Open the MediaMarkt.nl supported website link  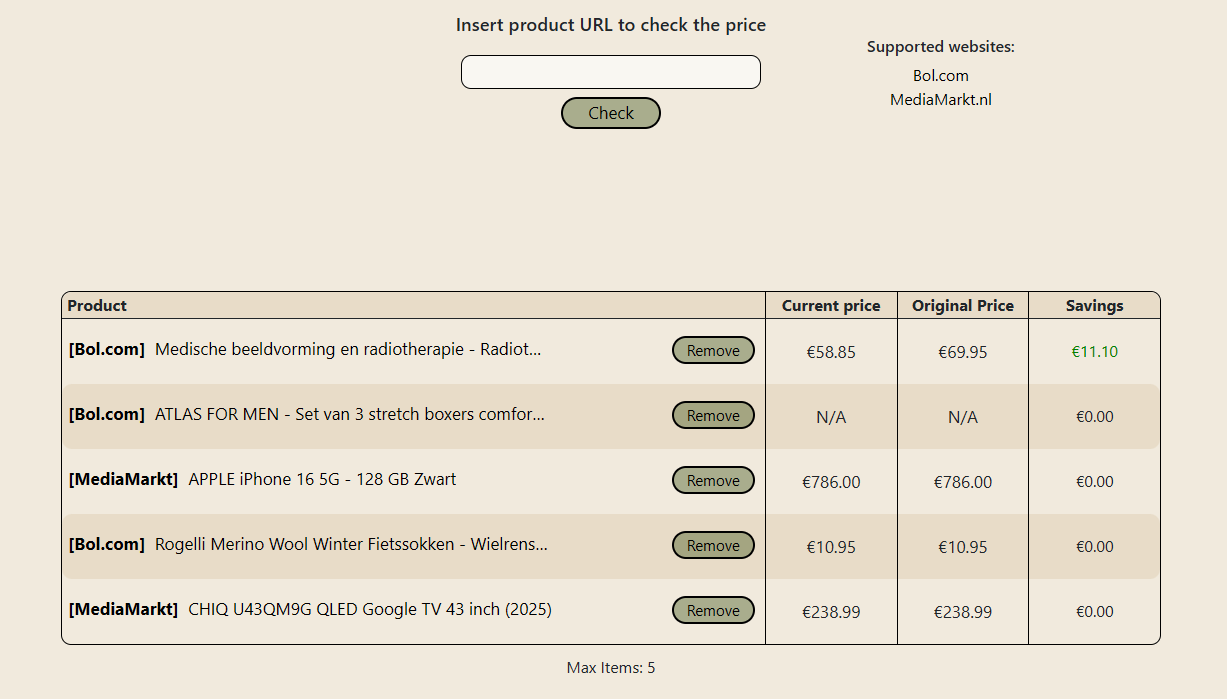coord(940,99)
